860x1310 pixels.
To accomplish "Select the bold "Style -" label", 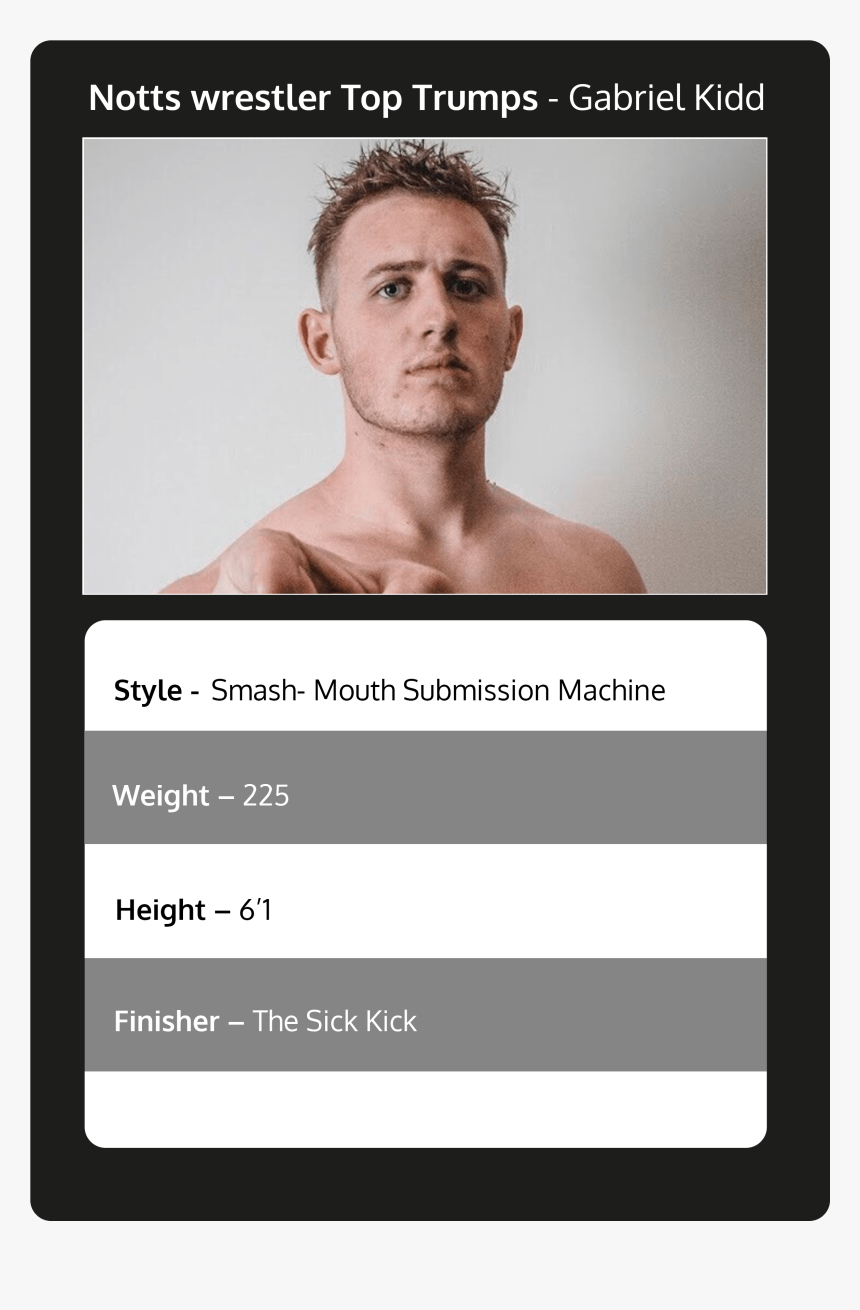I will pyautogui.click(x=157, y=690).
